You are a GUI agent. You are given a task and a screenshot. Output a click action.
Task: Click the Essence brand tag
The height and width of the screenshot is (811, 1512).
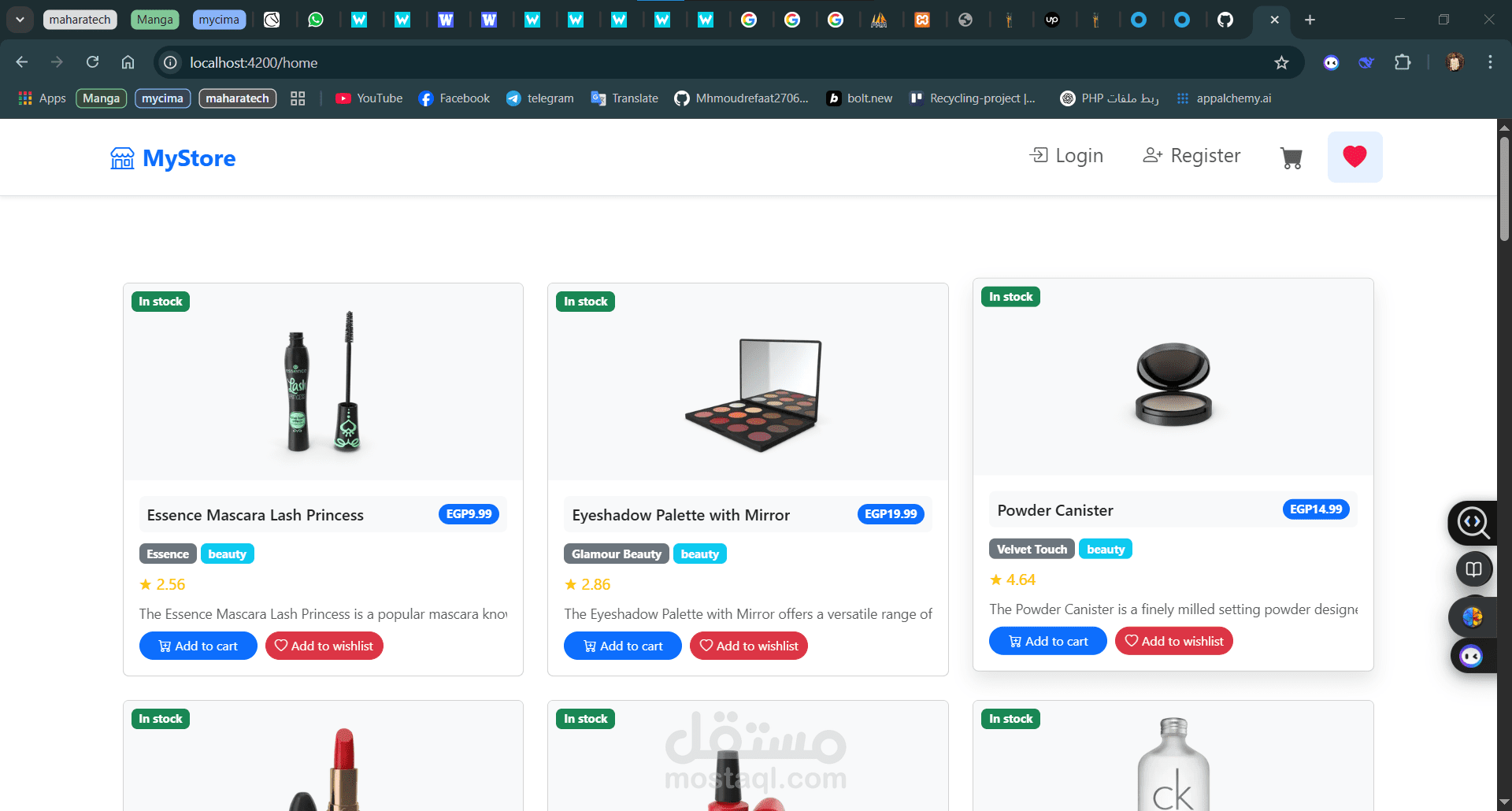coord(168,554)
